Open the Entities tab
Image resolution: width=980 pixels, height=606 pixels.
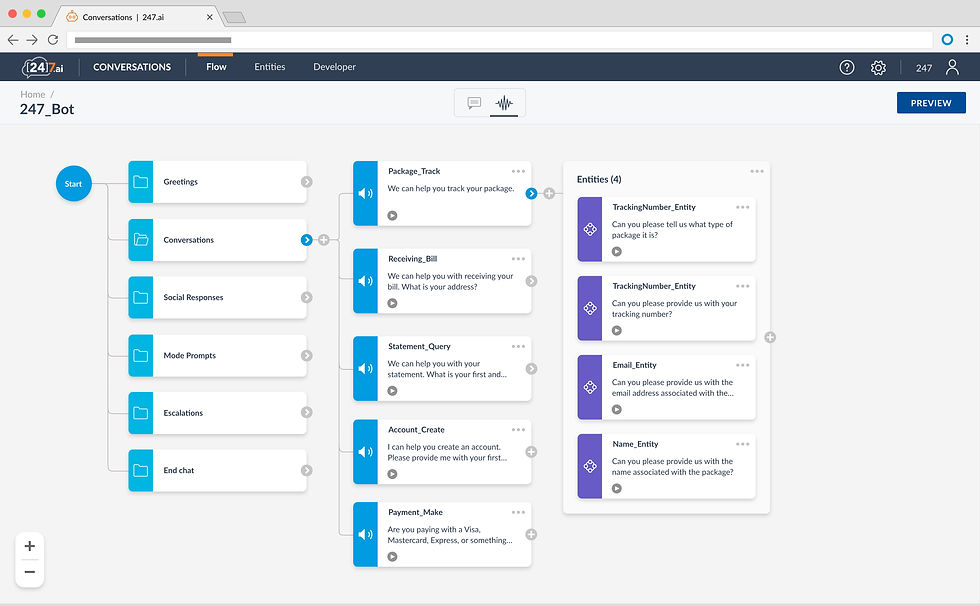point(269,67)
